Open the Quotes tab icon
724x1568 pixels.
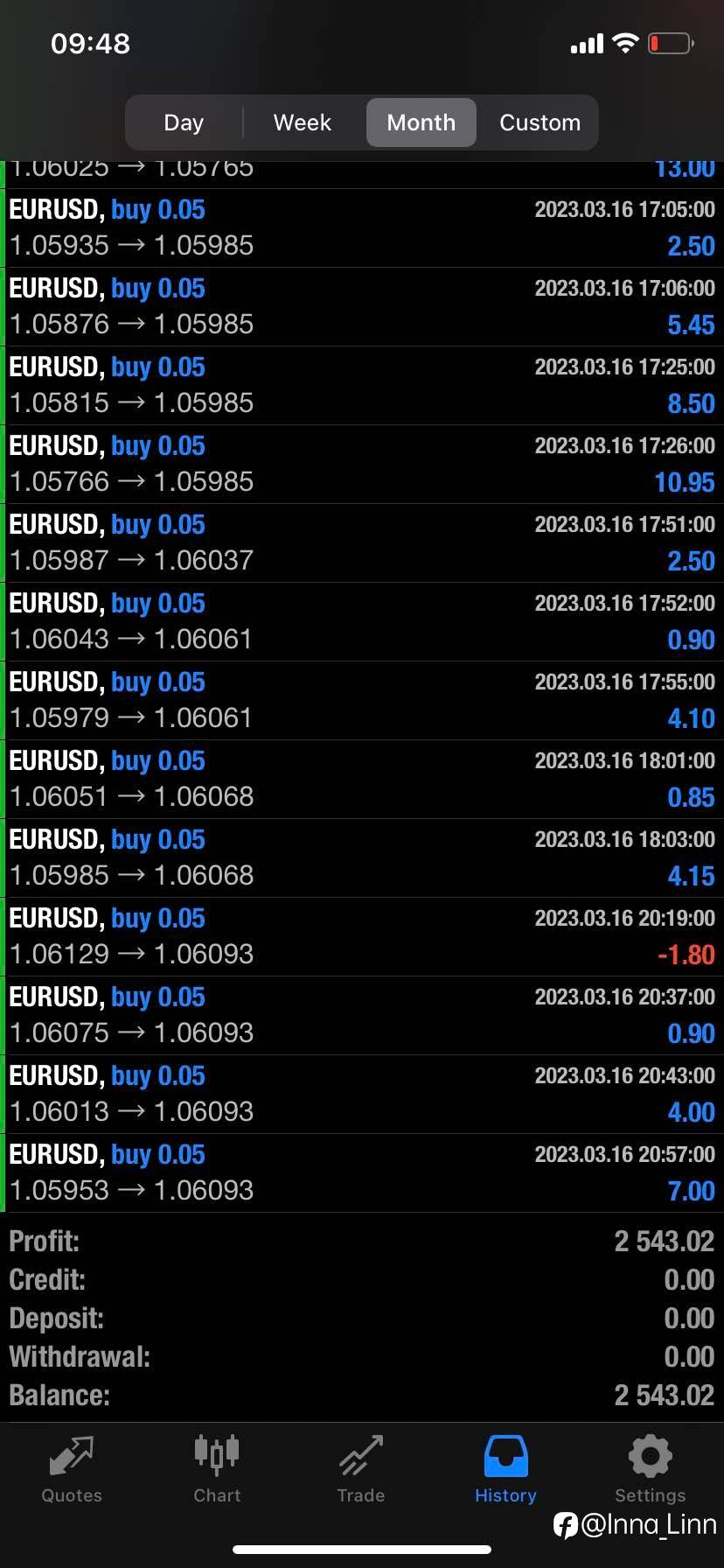(72, 1457)
